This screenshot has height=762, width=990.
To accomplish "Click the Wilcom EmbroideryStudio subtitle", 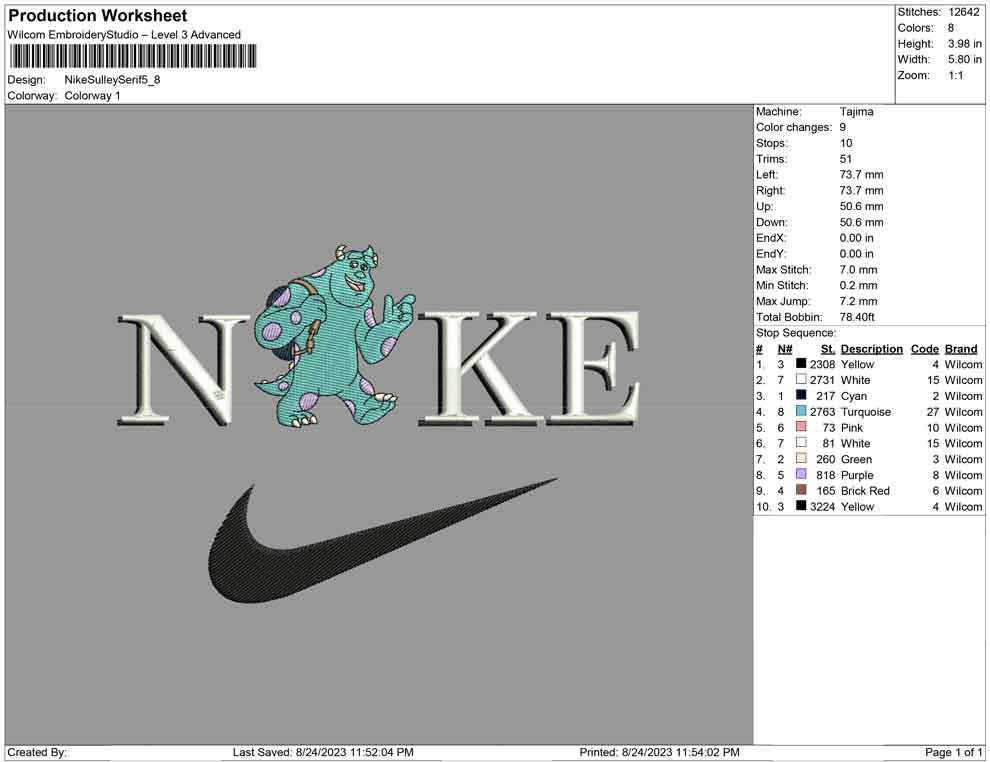I will [124, 35].
